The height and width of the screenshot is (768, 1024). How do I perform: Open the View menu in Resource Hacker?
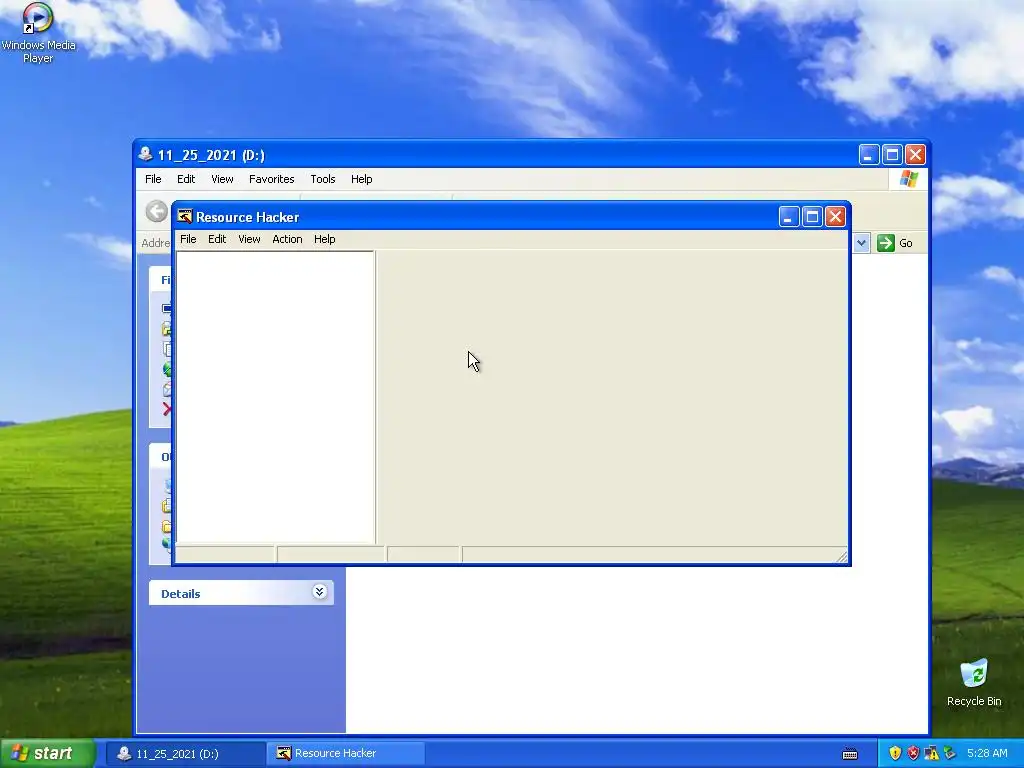[249, 239]
